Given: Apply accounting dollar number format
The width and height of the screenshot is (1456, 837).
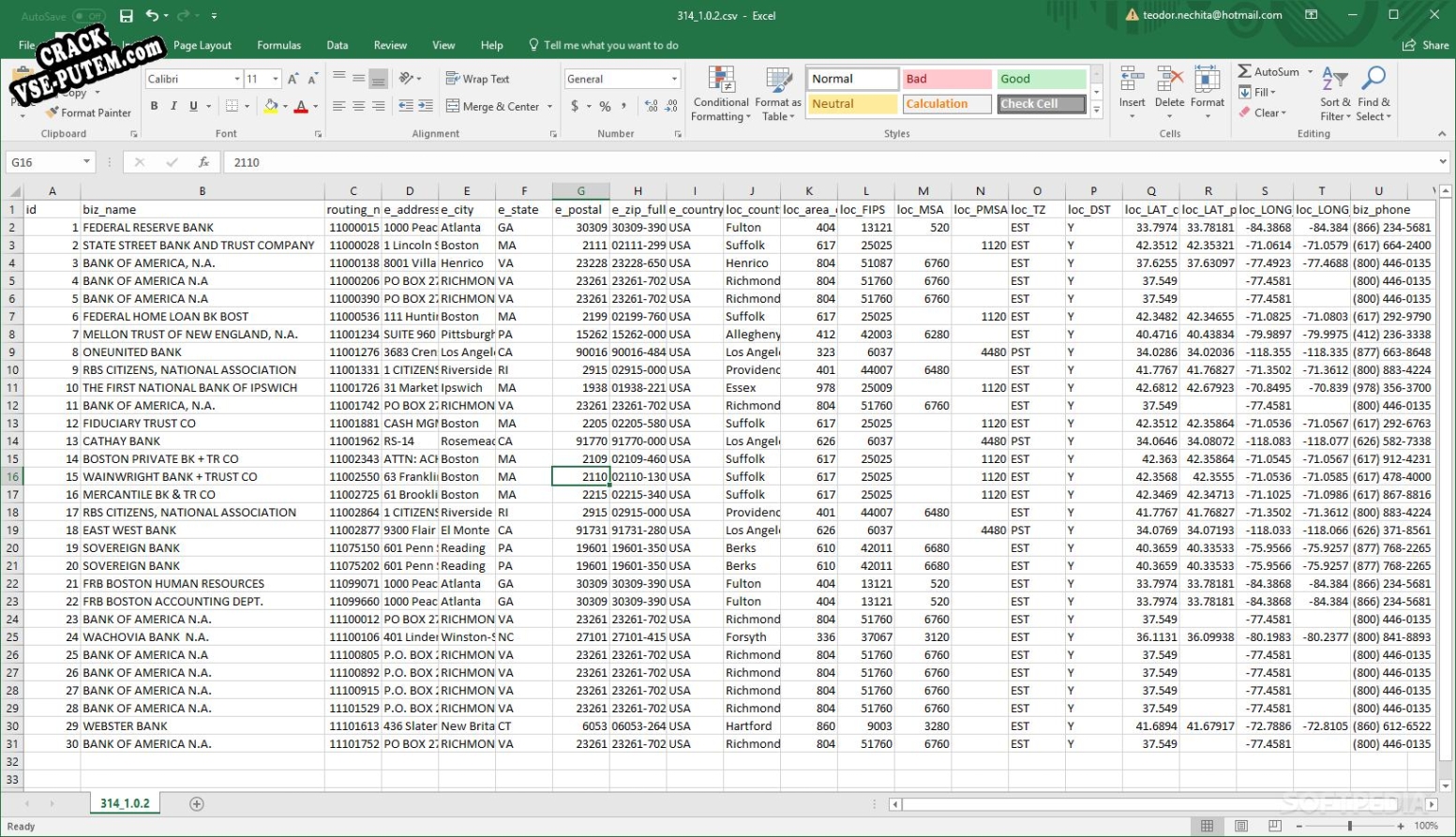Looking at the screenshot, I should coord(575,107).
